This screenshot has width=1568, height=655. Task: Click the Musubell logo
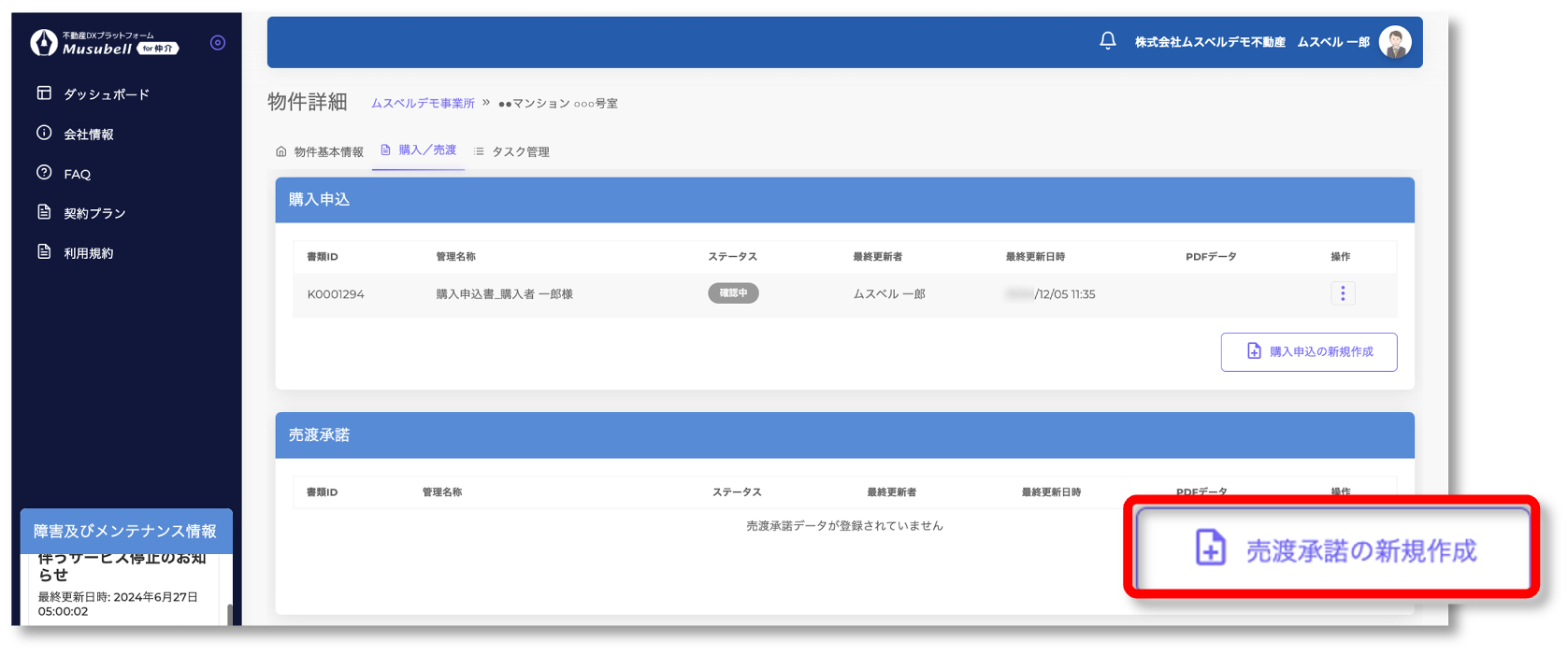coord(103,43)
